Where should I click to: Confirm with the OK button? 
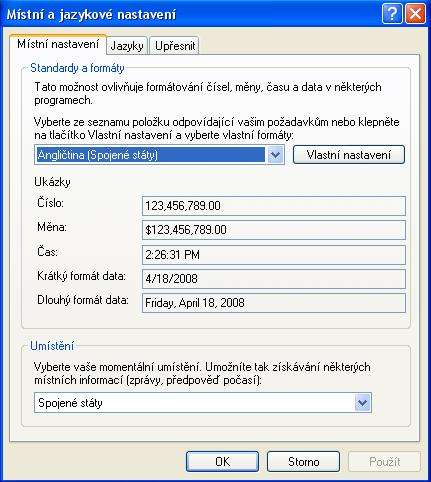pyautogui.click(x=222, y=462)
